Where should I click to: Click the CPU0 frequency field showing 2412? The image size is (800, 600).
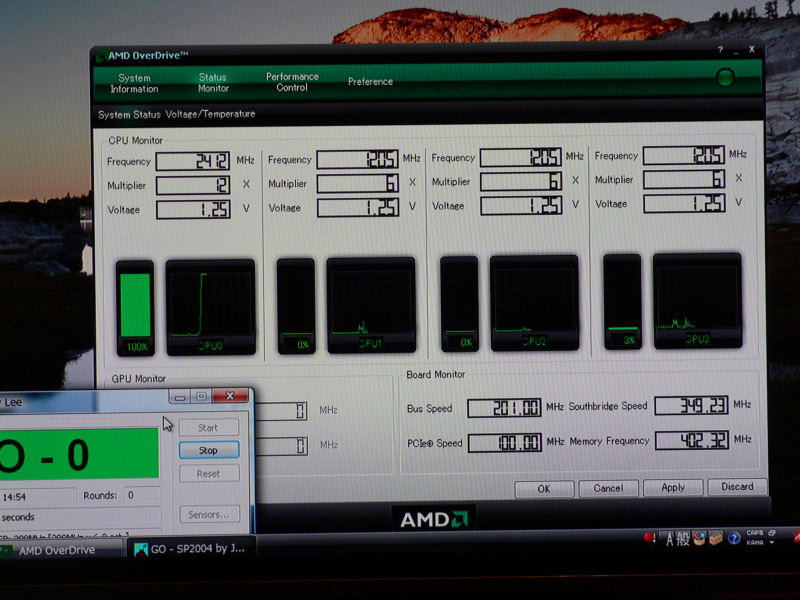click(x=193, y=161)
